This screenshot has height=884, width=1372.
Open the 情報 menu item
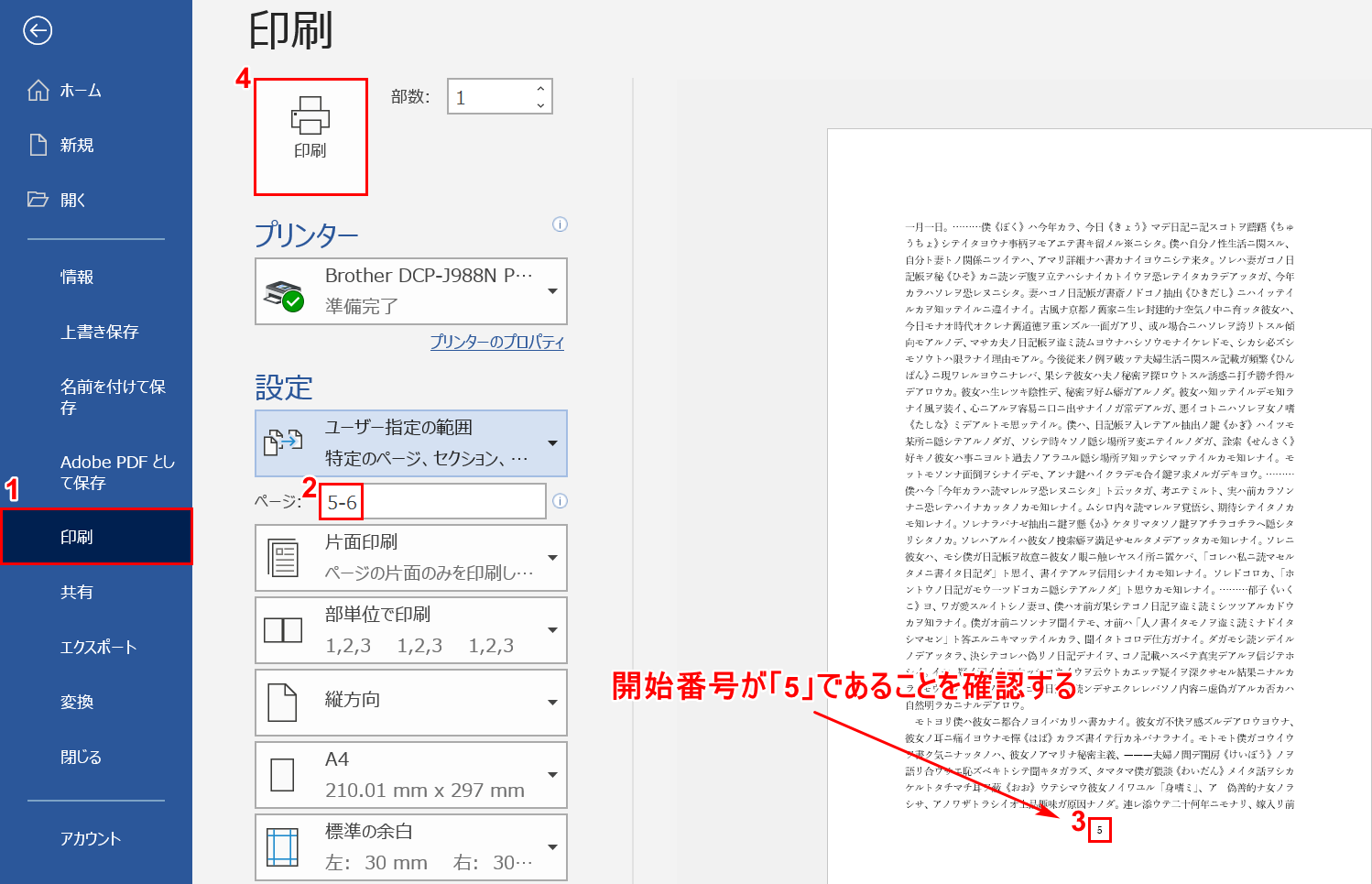pyautogui.click(x=96, y=277)
